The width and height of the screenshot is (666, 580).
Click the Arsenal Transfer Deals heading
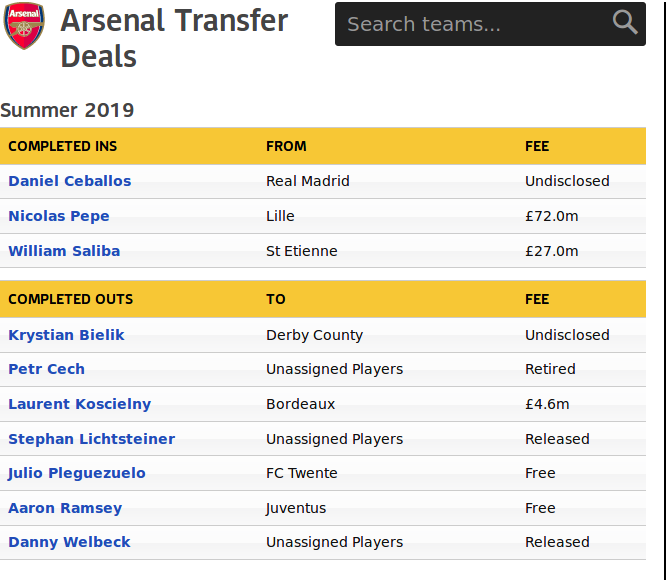(x=174, y=38)
